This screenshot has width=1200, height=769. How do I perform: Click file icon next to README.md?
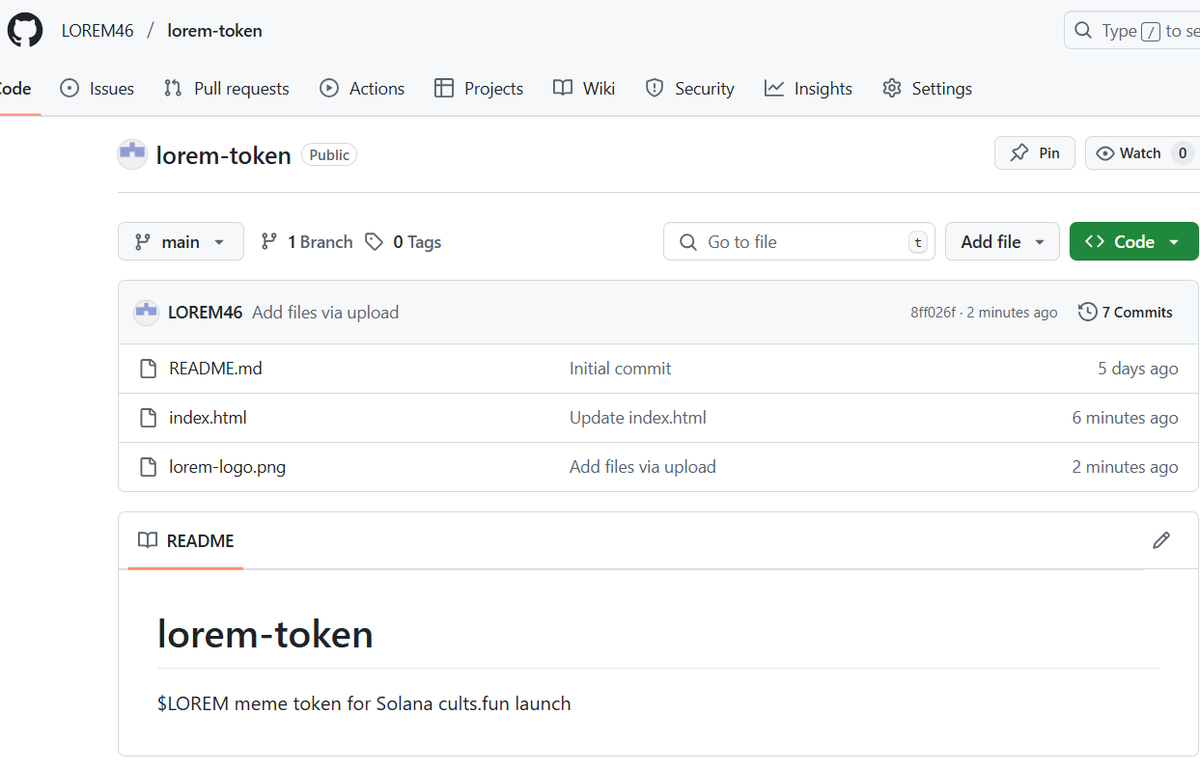(x=148, y=368)
